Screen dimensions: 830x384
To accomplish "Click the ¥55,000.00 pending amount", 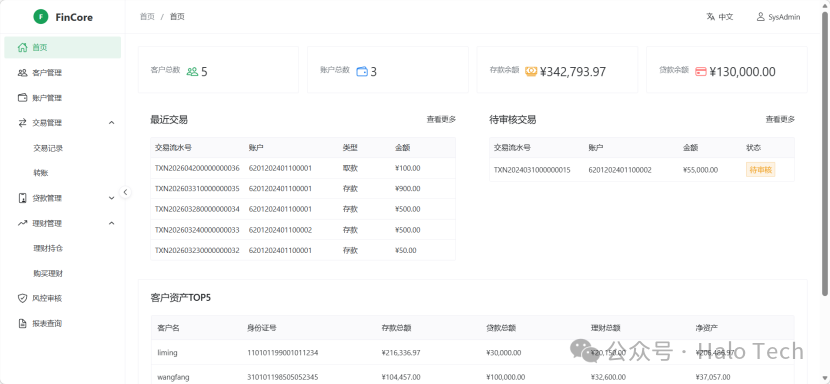I will tap(700, 170).
